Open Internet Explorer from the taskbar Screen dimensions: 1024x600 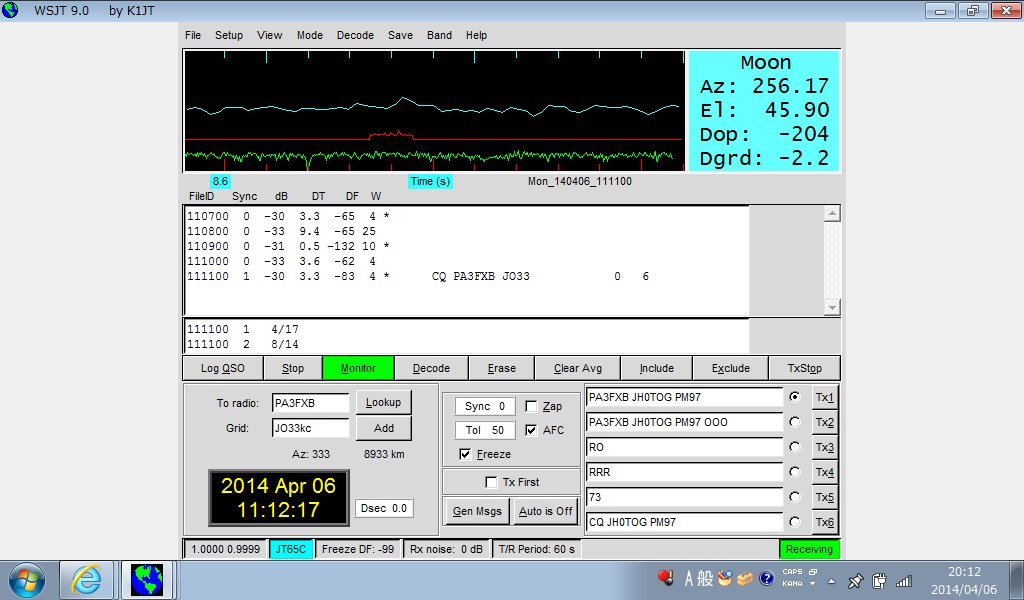[87, 580]
